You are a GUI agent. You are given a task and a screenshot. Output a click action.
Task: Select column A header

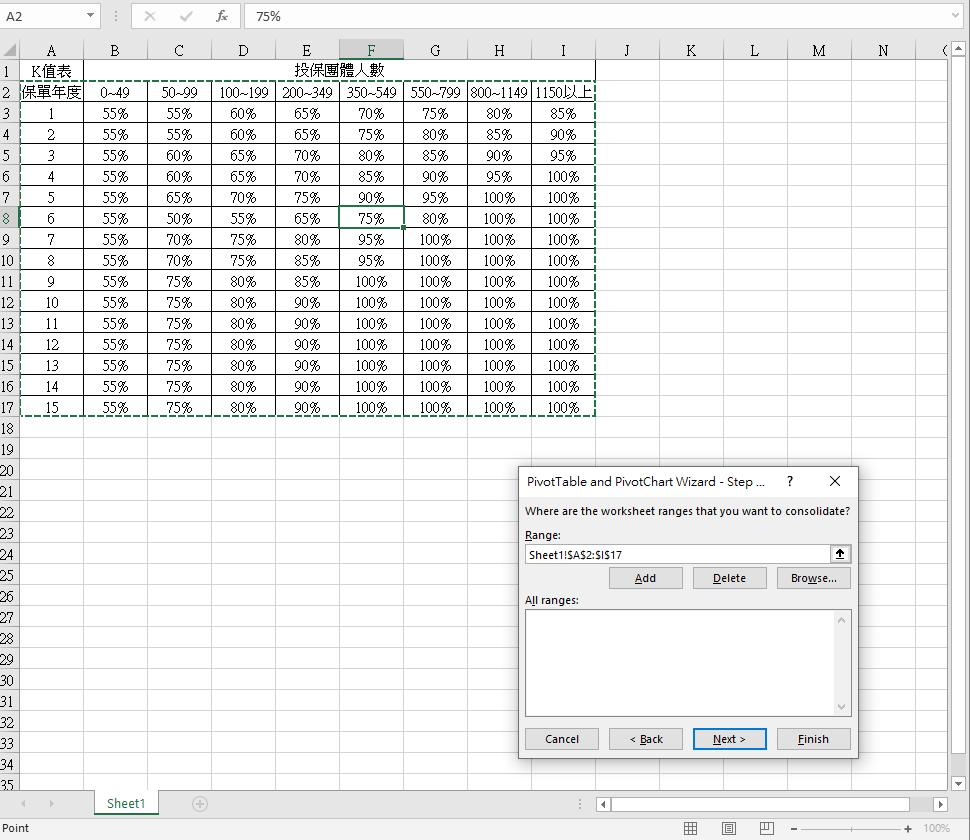51,50
